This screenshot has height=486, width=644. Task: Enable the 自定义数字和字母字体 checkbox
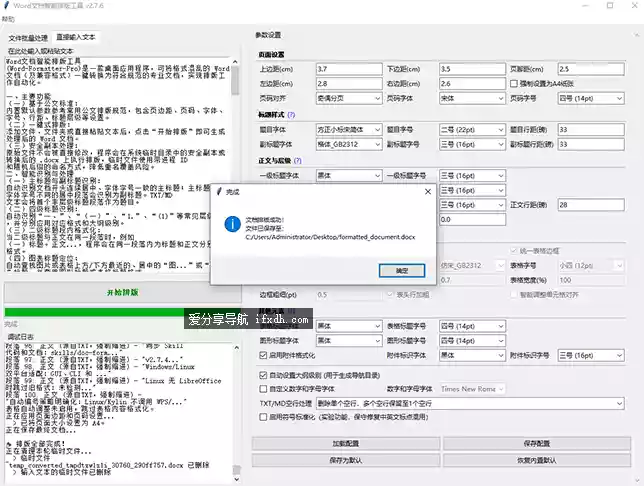tap(263, 389)
